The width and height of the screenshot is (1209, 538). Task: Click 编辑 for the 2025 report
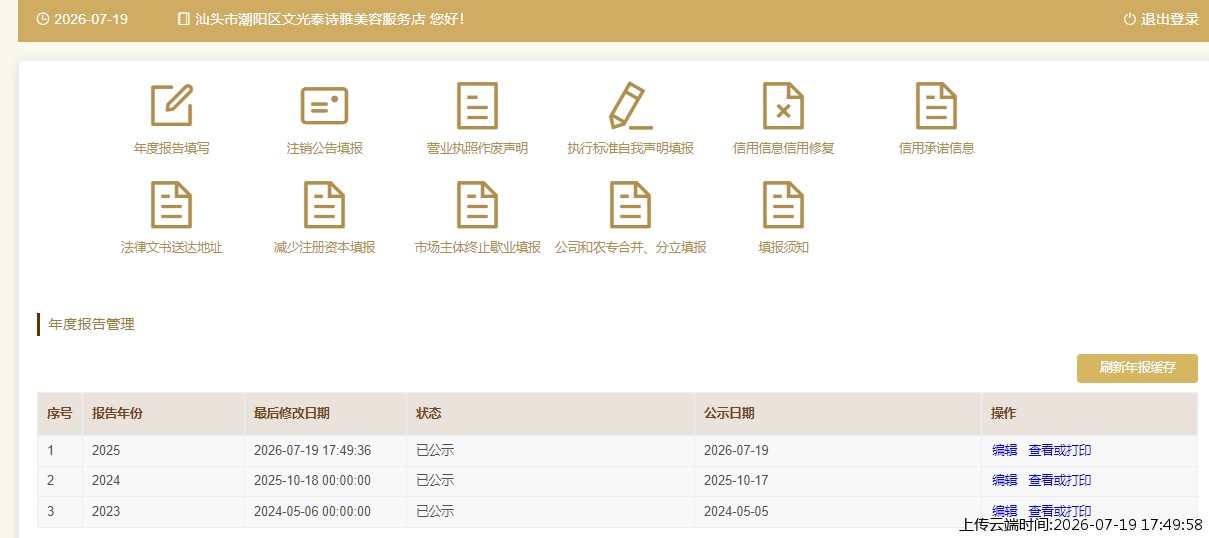tap(1004, 450)
